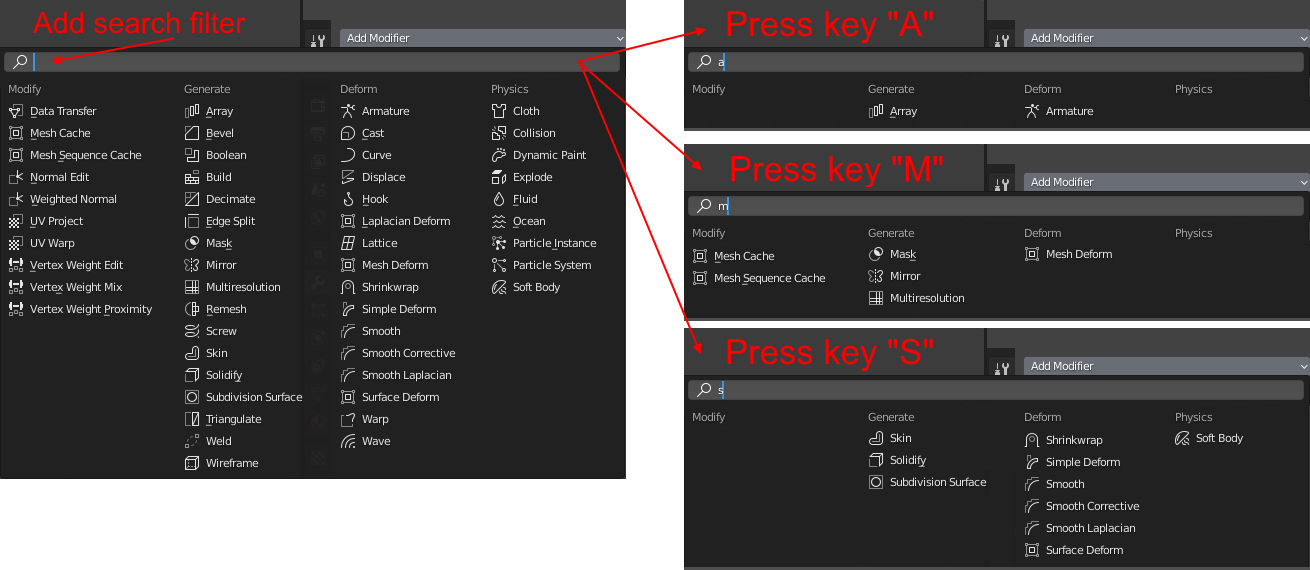
Task: Click the Edge Split modifier icon
Action: point(193,221)
